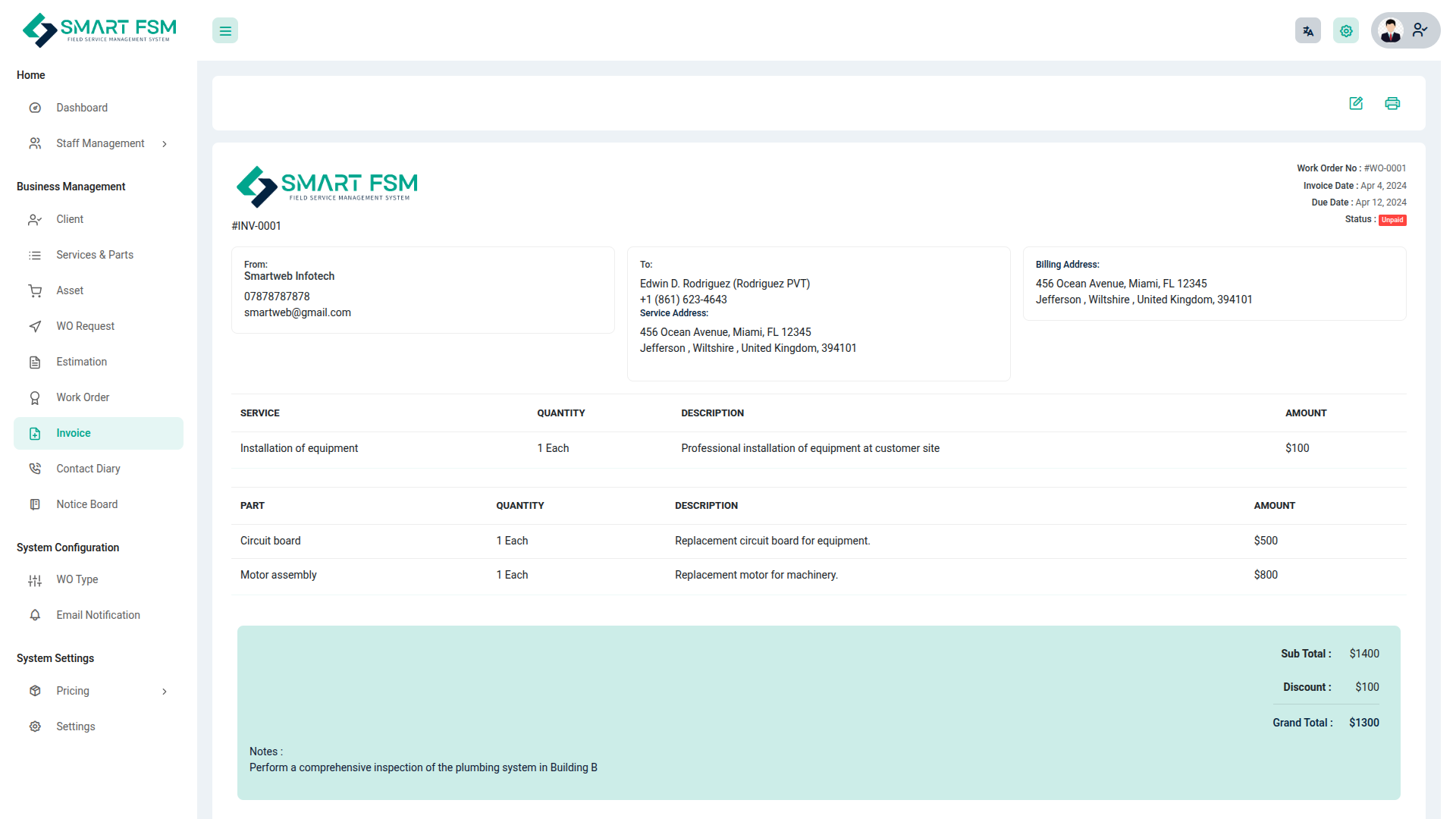This screenshot has width=1456, height=819.
Task: Expand the Pricing submenu arrow
Action: coord(165,692)
